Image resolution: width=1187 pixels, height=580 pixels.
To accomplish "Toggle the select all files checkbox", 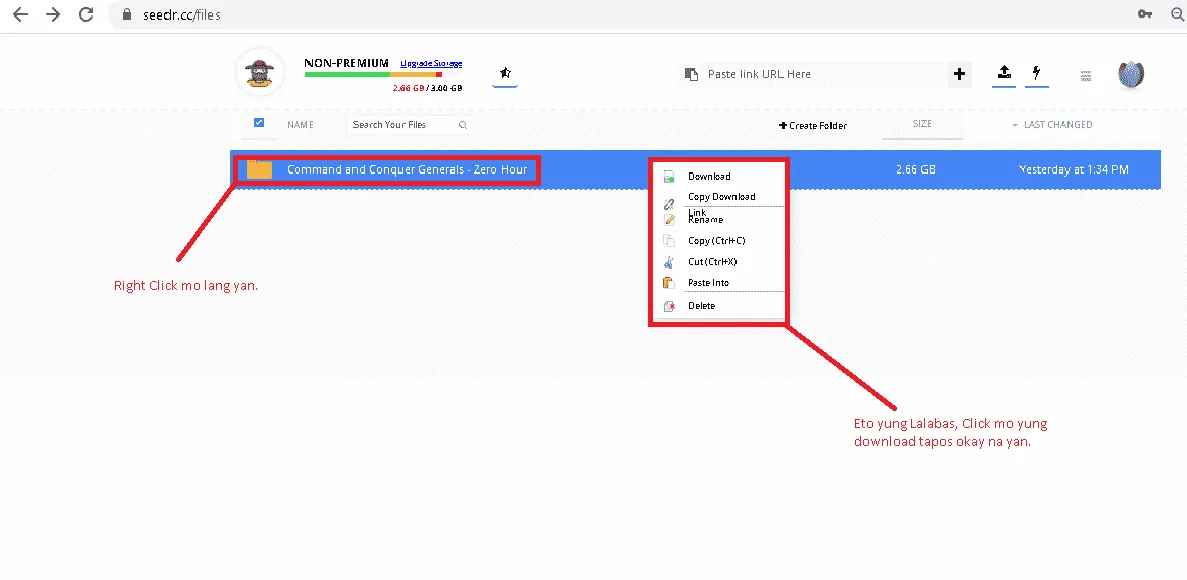I will (x=259, y=123).
